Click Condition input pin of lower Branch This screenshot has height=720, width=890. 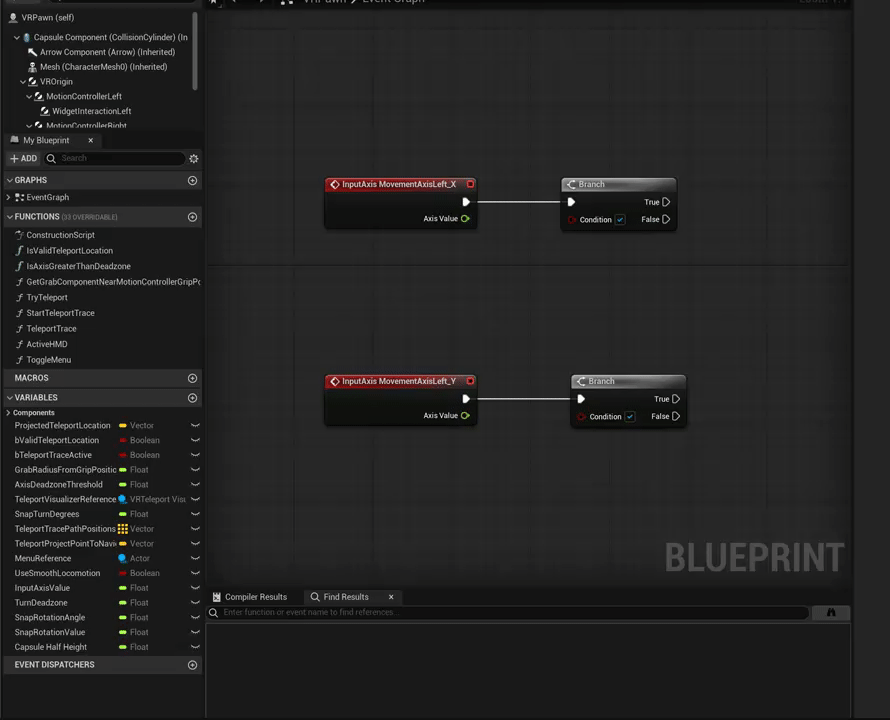pos(581,417)
